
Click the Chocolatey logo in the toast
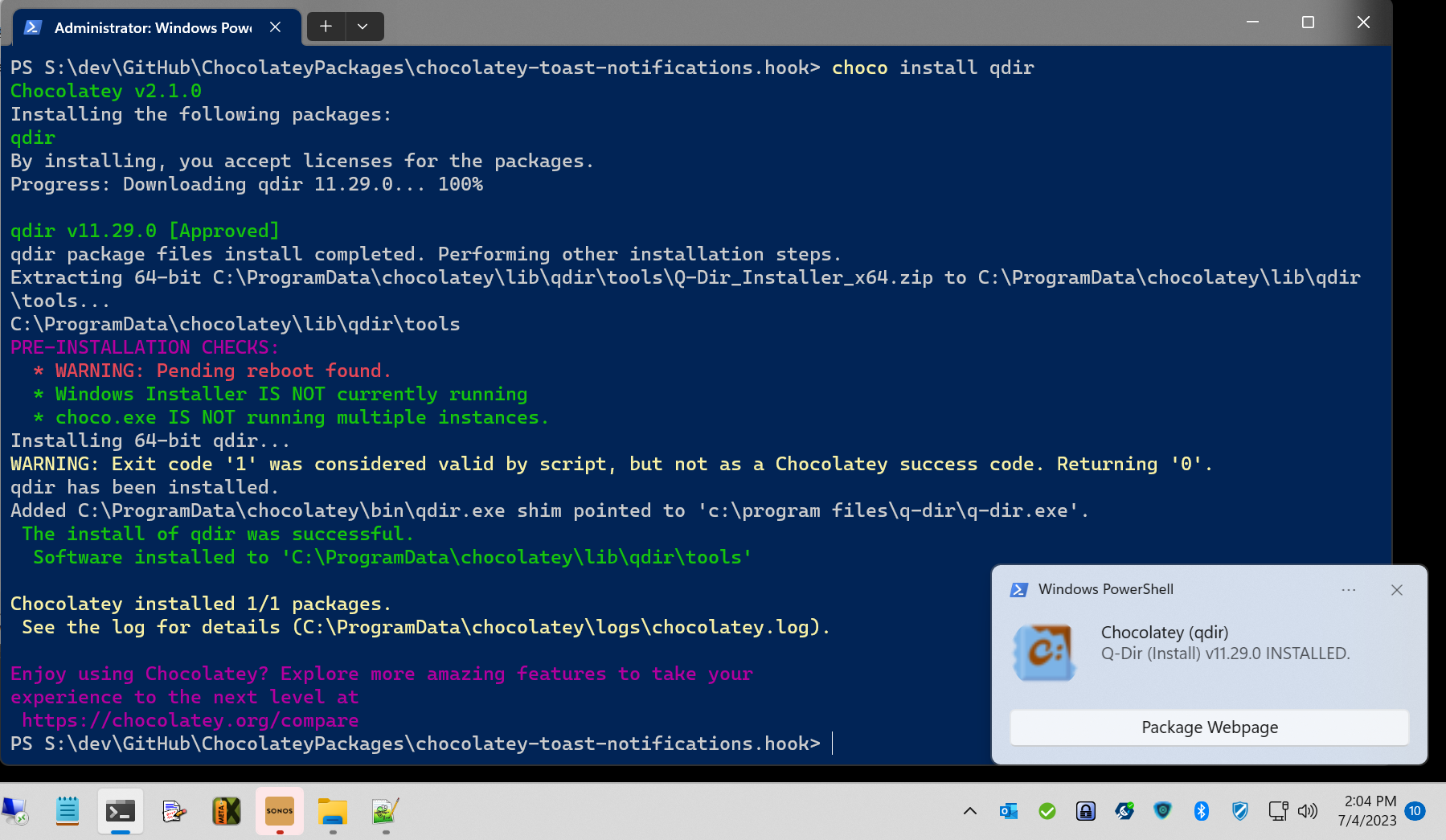pyautogui.click(x=1044, y=653)
